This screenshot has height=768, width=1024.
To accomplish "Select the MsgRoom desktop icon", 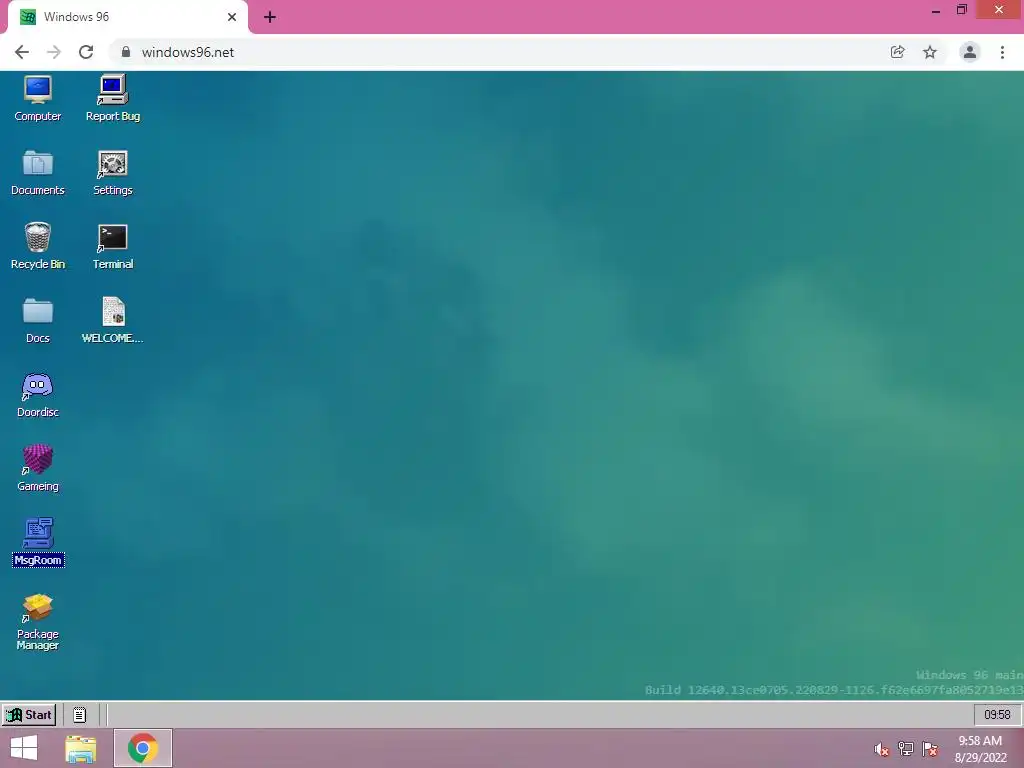I will click(38, 542).
